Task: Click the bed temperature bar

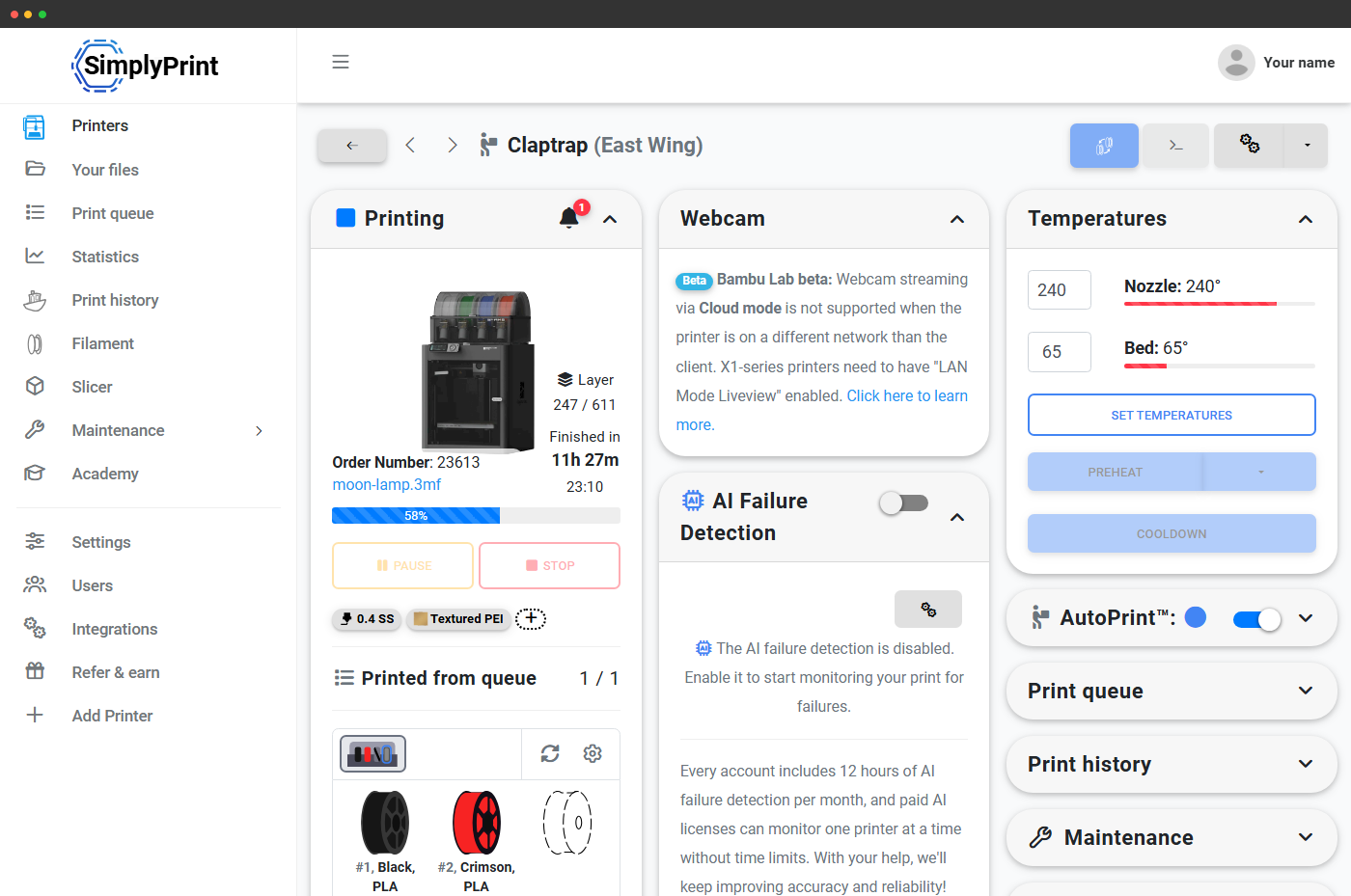Action: pyautogui.click(x=1220, y=366)
